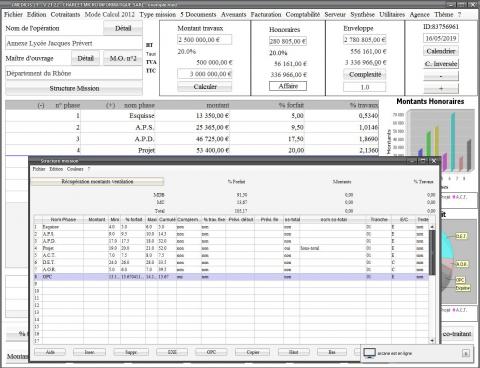The width and height of the screenshot is (480, 368).
Task: Open the Thème menu
Action: (444, 15)
